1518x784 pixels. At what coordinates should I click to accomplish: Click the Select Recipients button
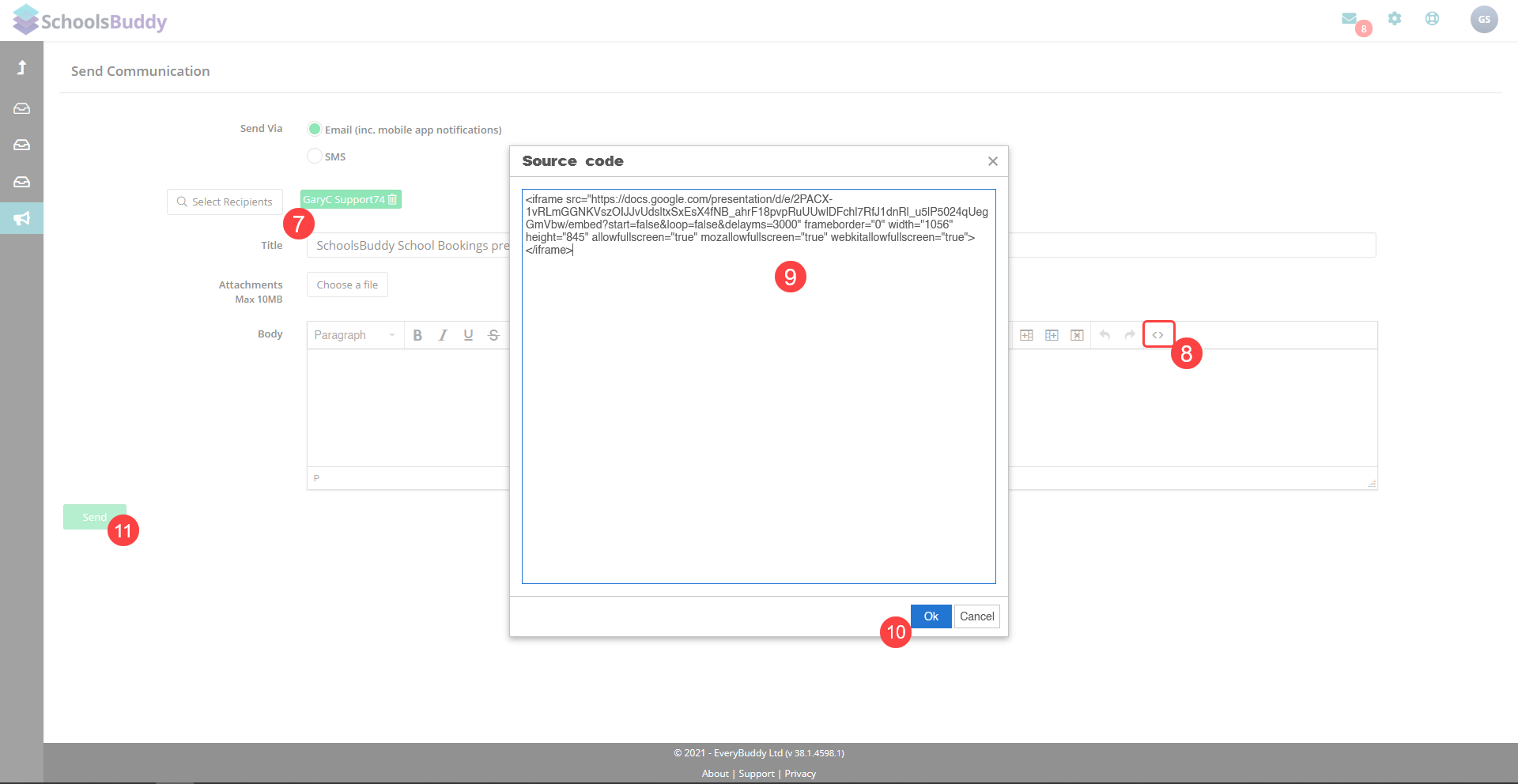[225, 202]
